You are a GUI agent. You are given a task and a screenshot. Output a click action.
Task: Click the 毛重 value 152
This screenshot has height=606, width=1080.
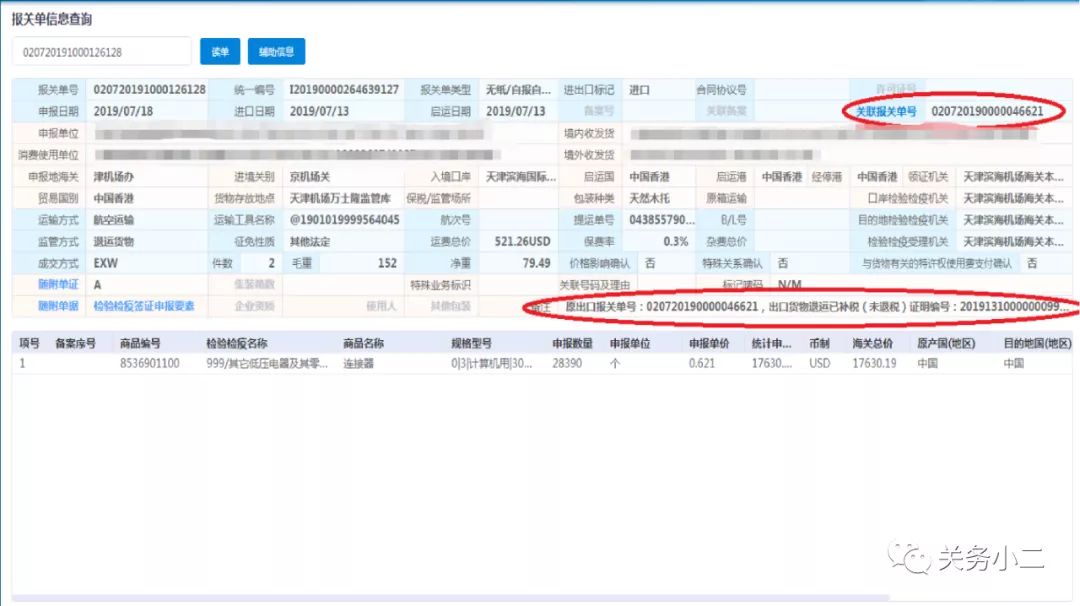(387, 263)
